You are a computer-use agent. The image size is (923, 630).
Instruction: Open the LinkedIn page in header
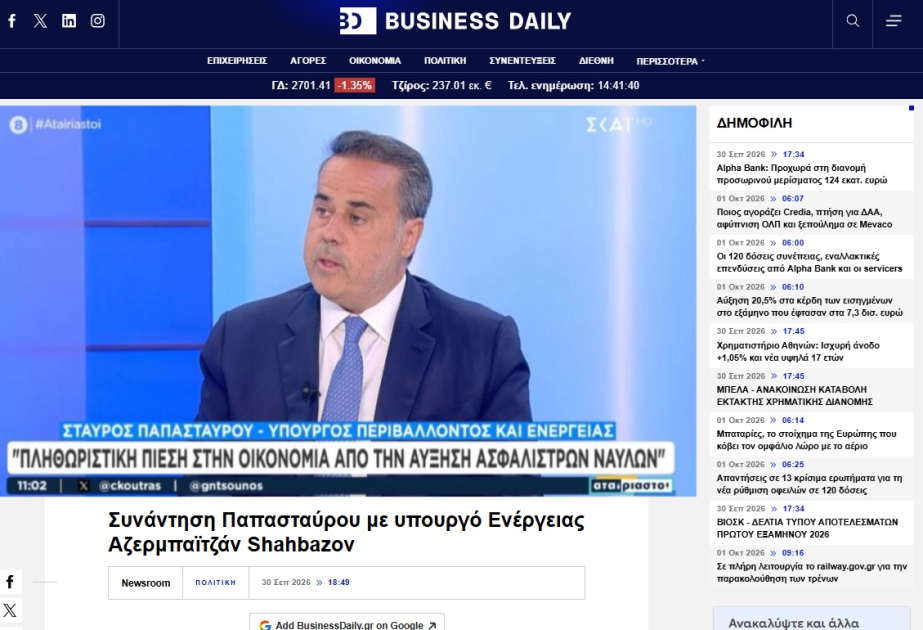(x=69, y=21)
